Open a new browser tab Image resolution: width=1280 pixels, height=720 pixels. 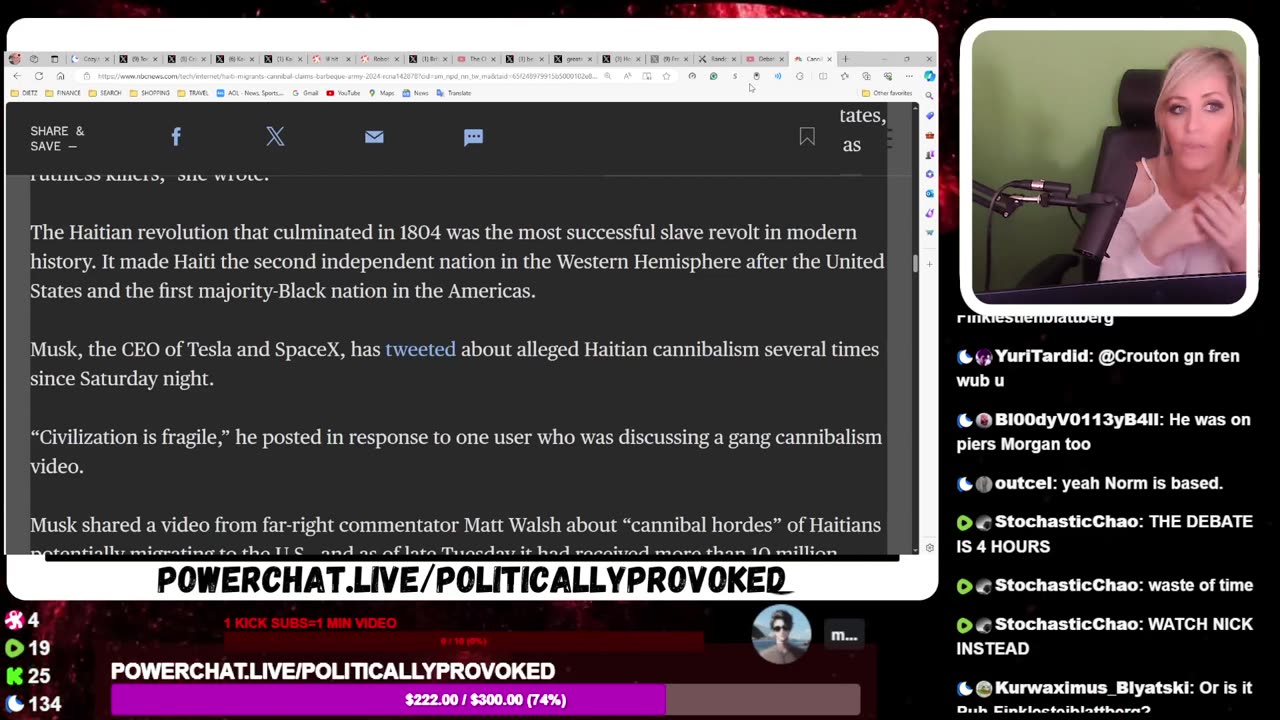(x=846, y=59)
